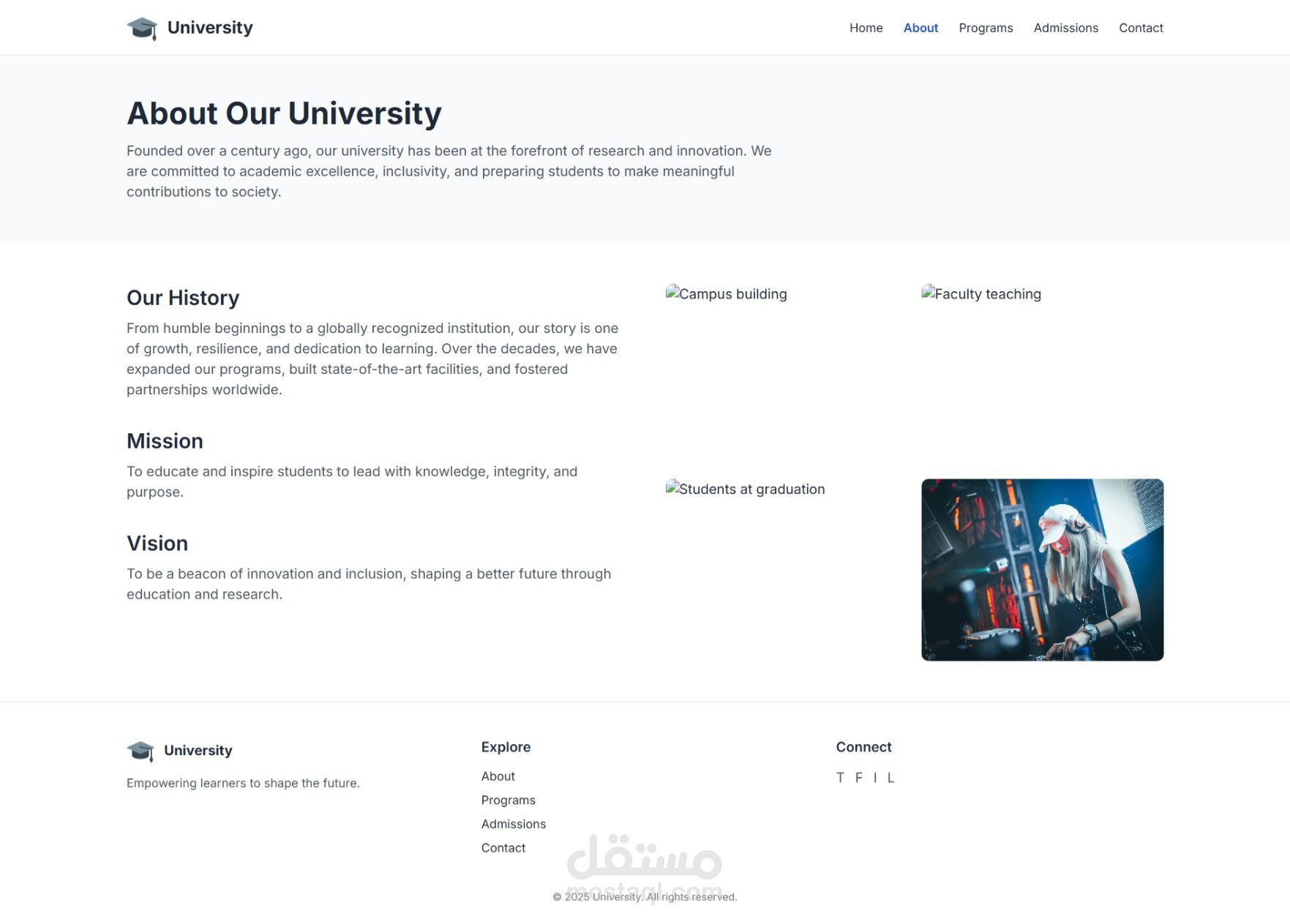
Task: Click the University brand name in header
Action: pyautogui.click(x=210, y=28)
